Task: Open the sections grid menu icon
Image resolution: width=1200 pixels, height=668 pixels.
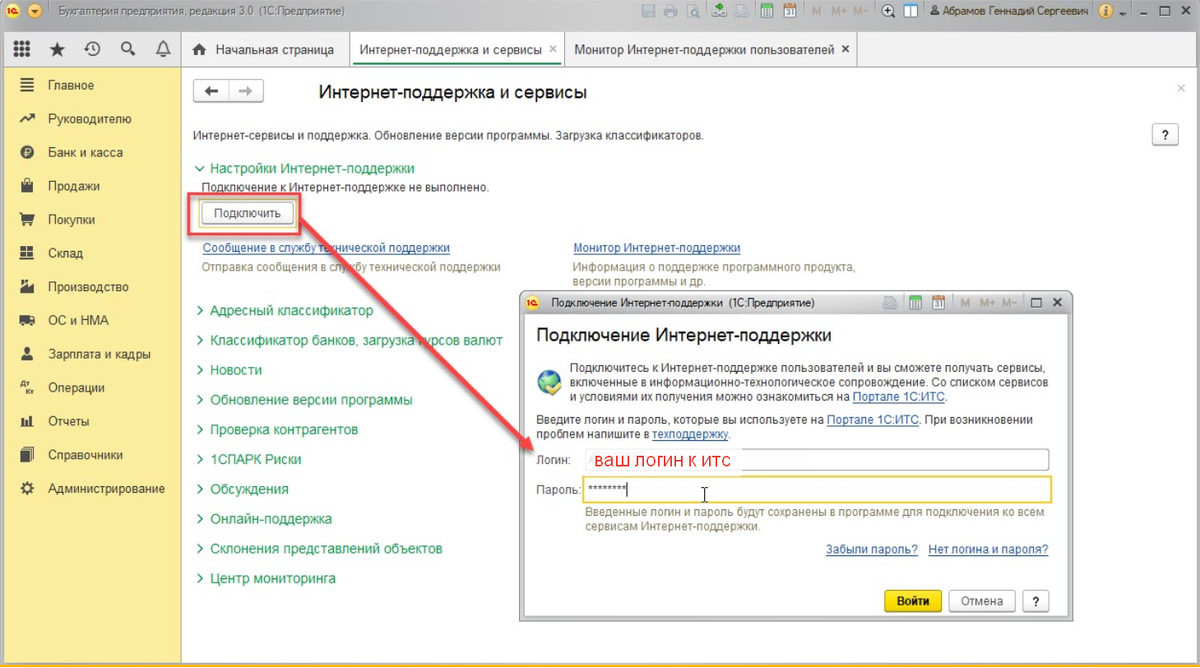Action: (22, 49)
